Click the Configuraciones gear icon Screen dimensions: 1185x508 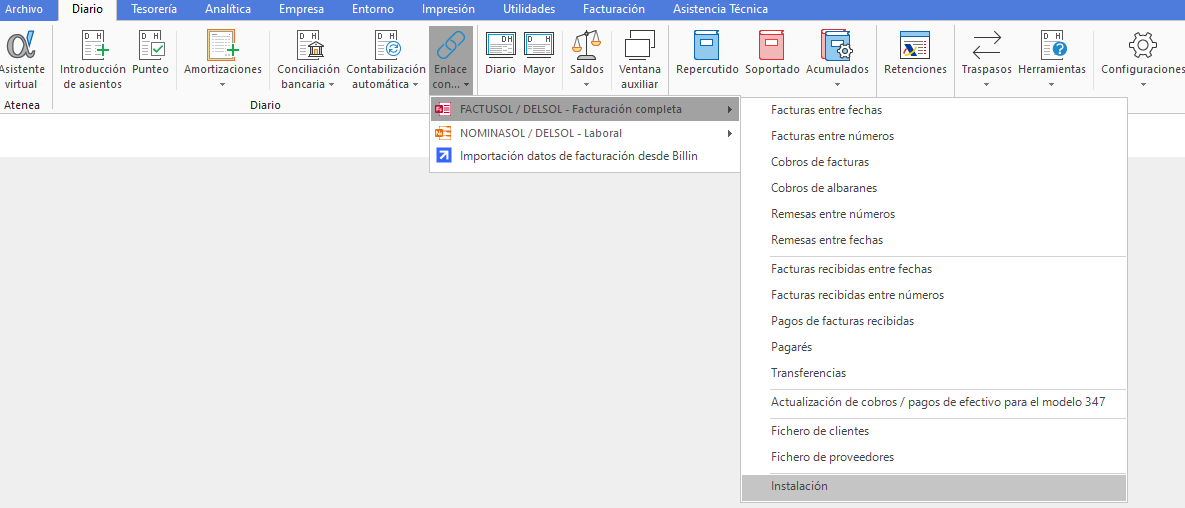coord(1143,45)
